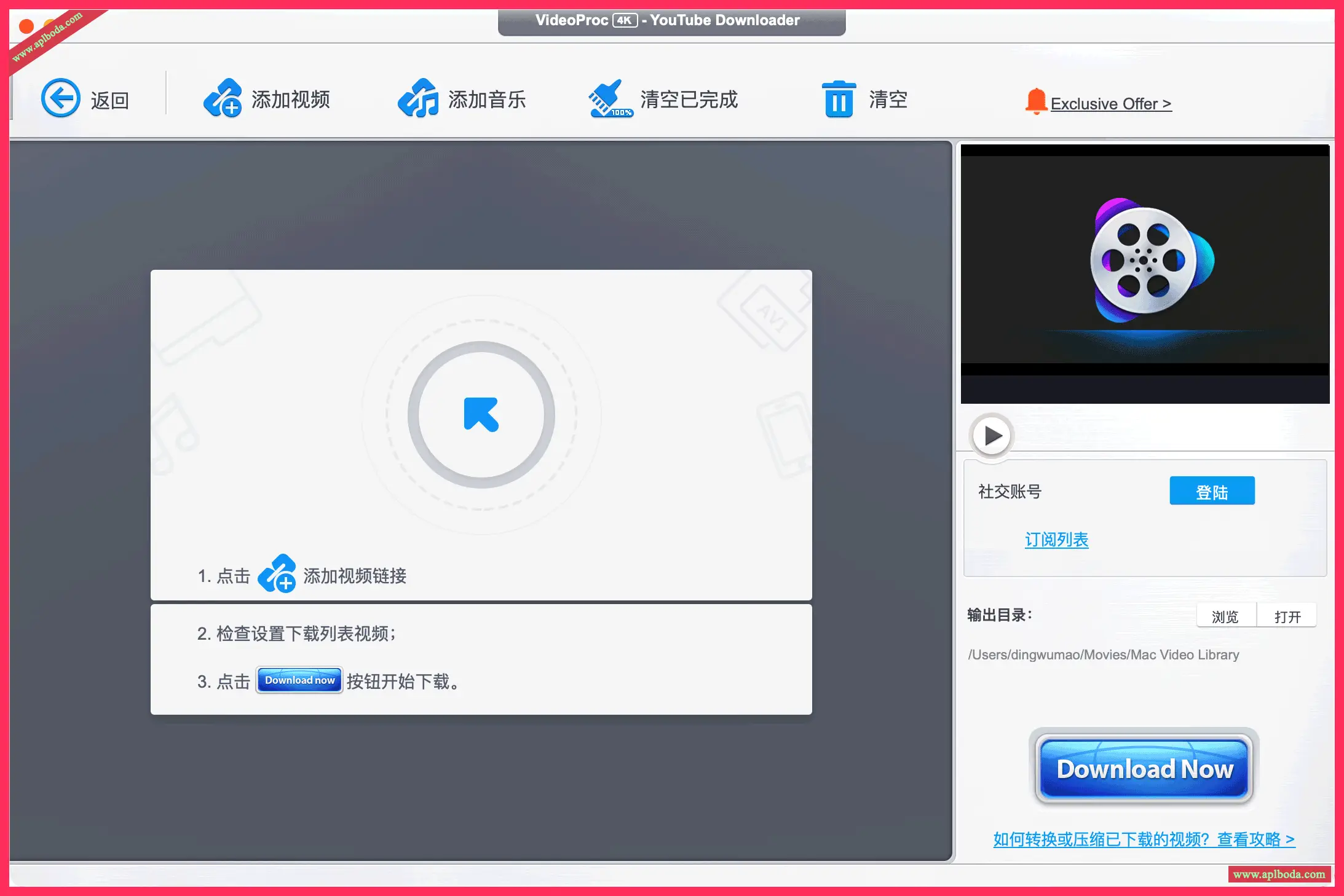Click the Add Music cloud icon
This screenshot has width=1344, height=896.
[x=418, y=98]
